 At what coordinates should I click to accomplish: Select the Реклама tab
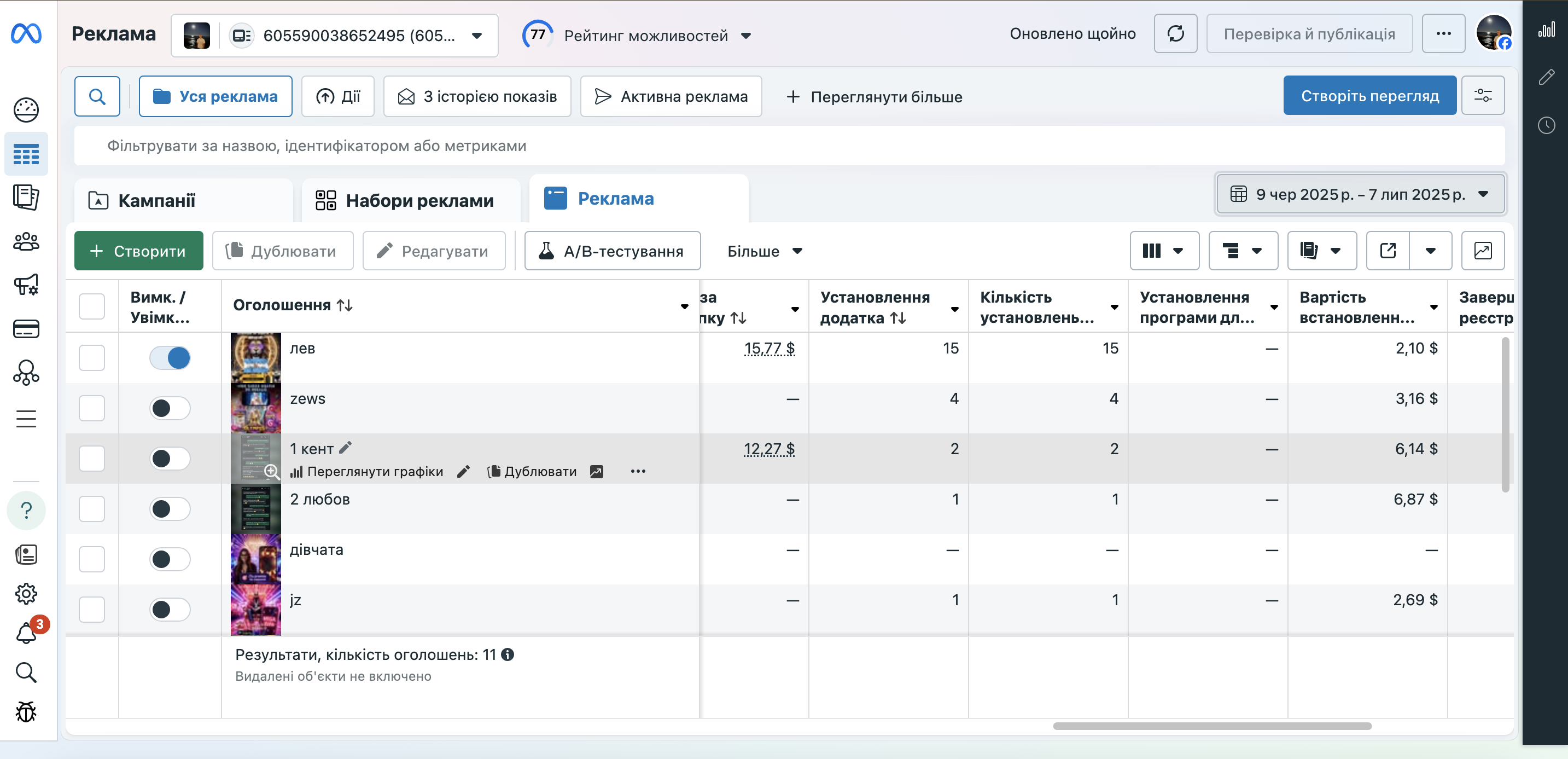(x=639, y=199)
